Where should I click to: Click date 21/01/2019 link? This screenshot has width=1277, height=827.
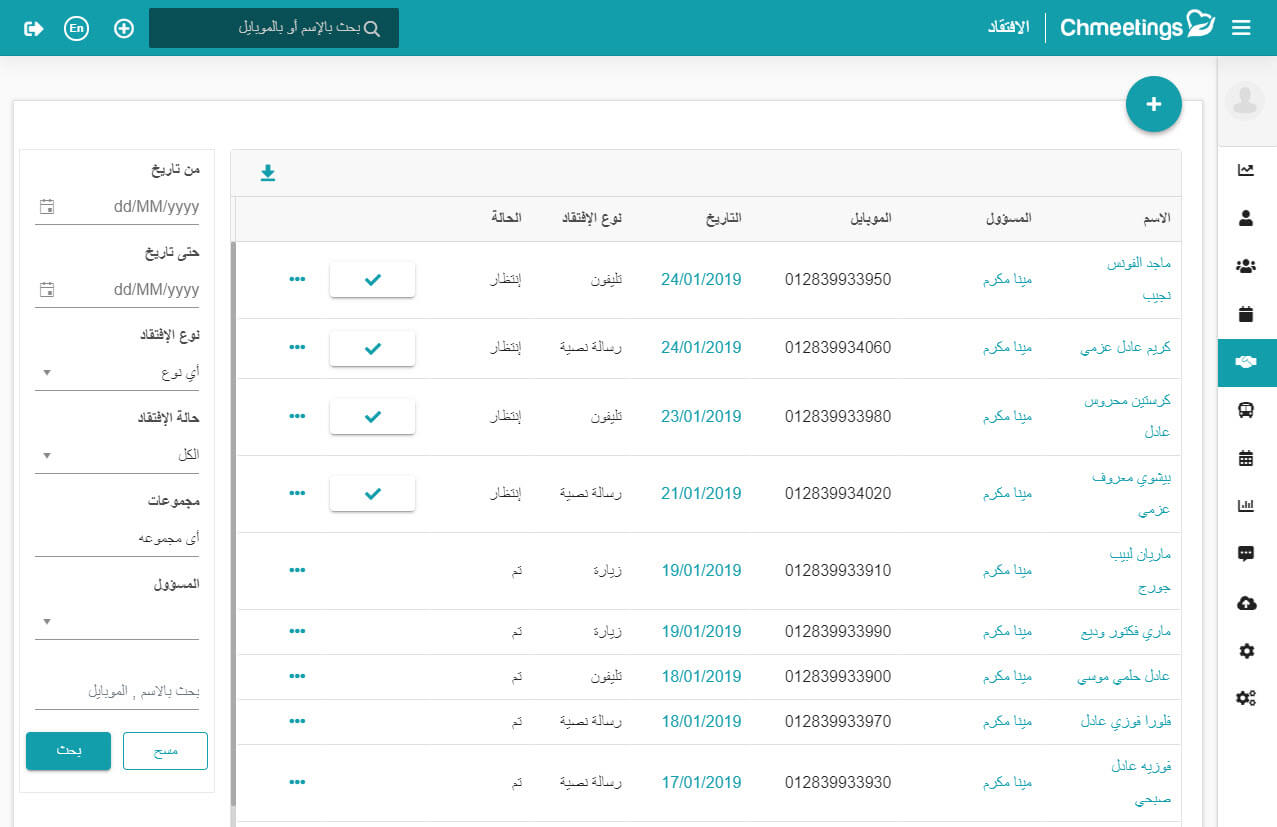pyautogui.click(x=701, y=493)
